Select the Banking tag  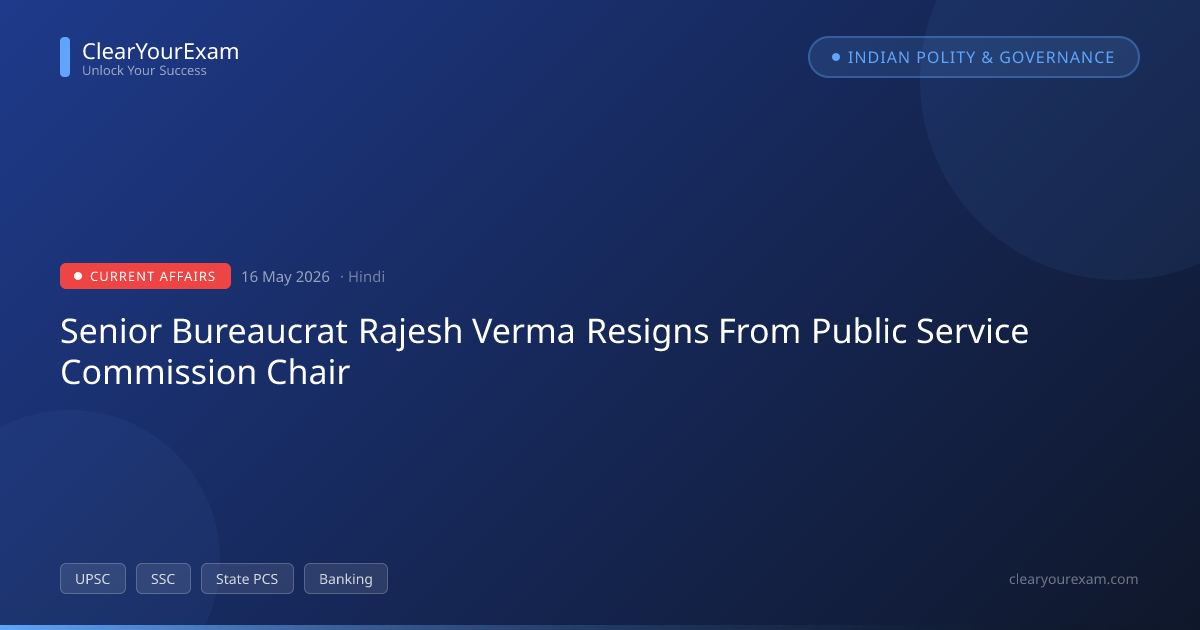[x=346, y=579]
